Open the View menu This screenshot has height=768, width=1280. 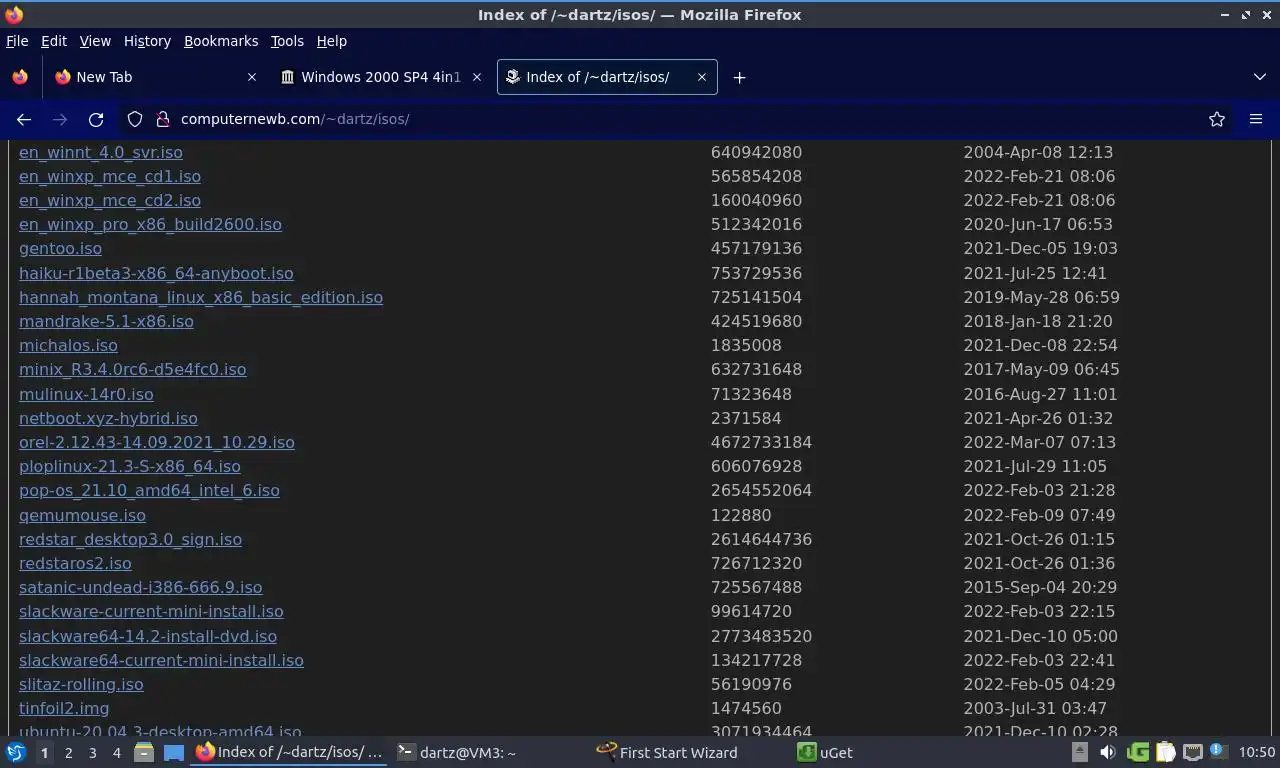pyautogui.click(x=95, y=41)
